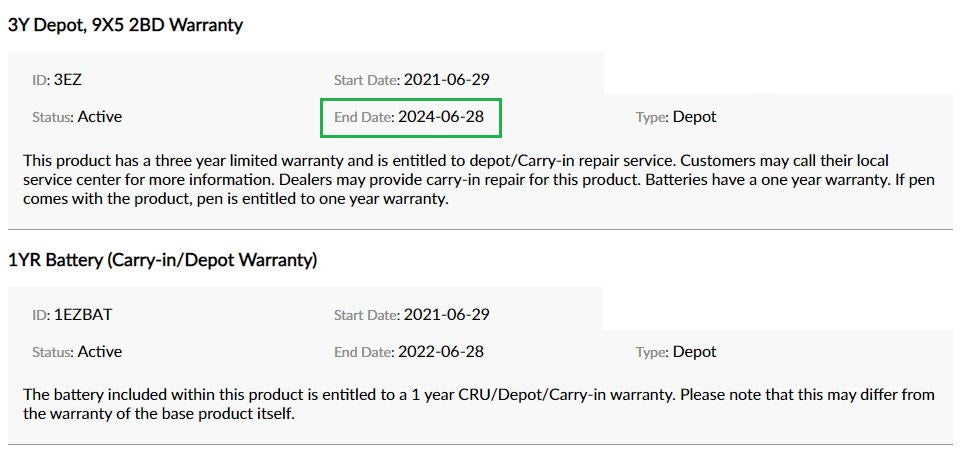This screenshot has width=964, height=461.
Task: Click the highlighted End Date 2024-06-28
Action: click(441, 117)
